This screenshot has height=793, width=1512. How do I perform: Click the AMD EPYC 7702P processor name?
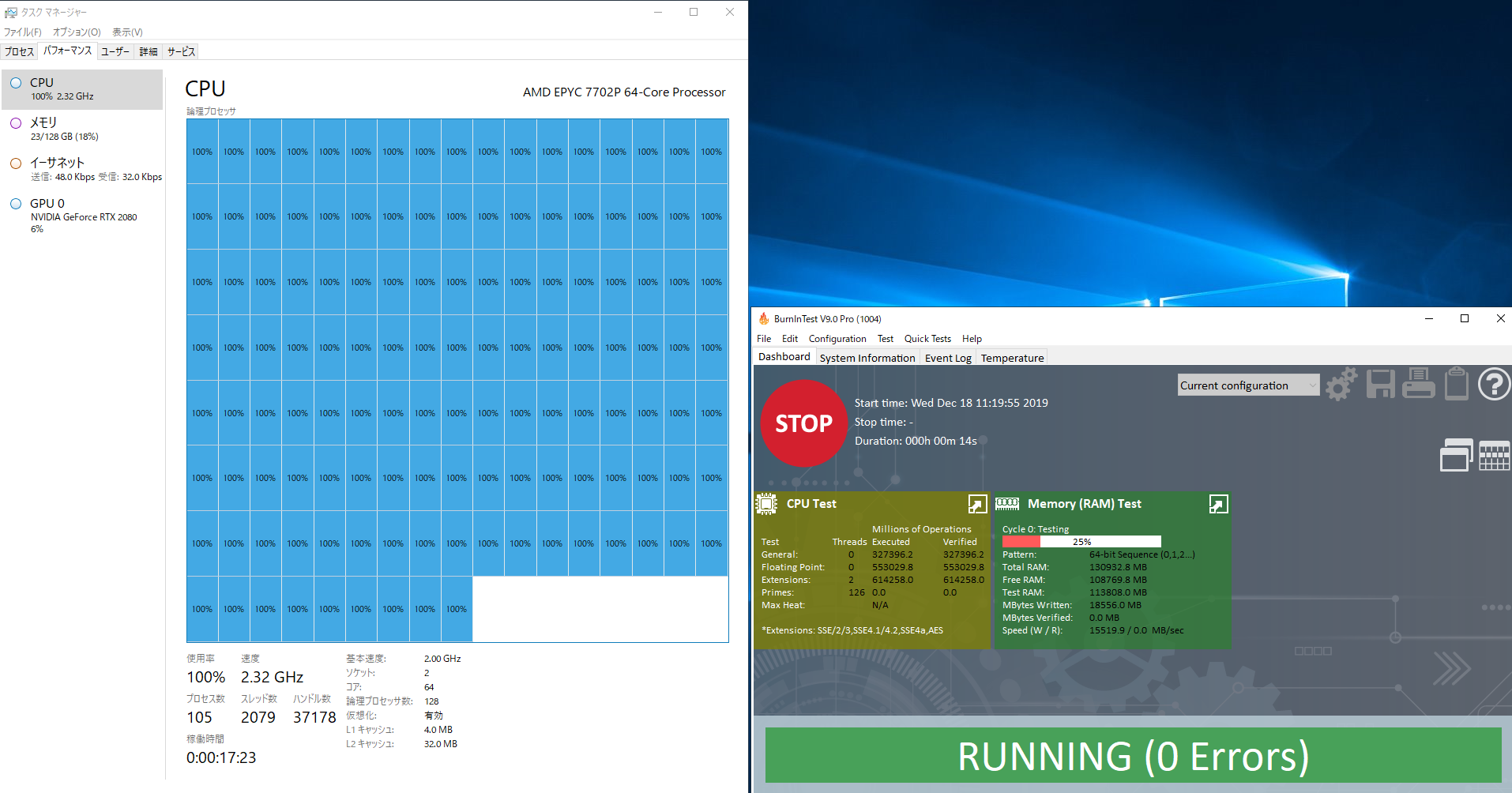624,92
